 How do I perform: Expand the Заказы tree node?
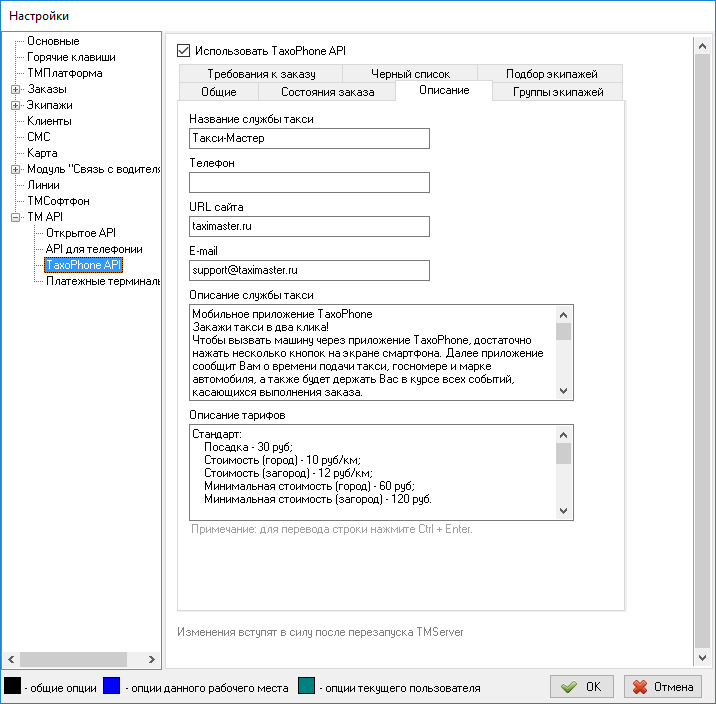[x=15, y=89]
